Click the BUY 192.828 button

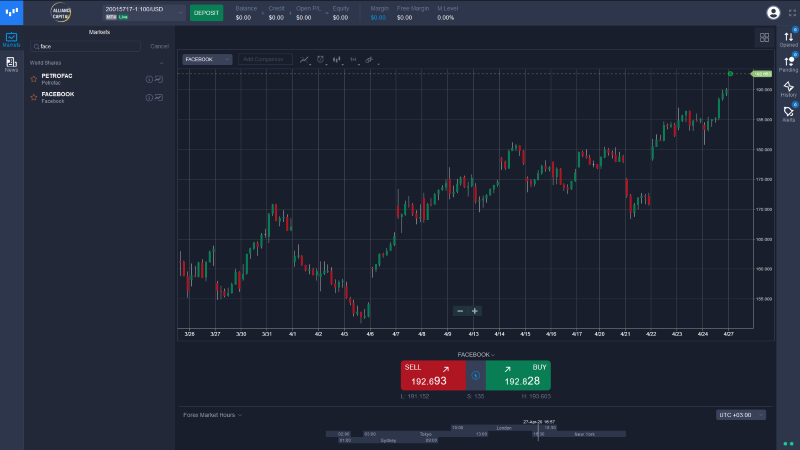518,376
